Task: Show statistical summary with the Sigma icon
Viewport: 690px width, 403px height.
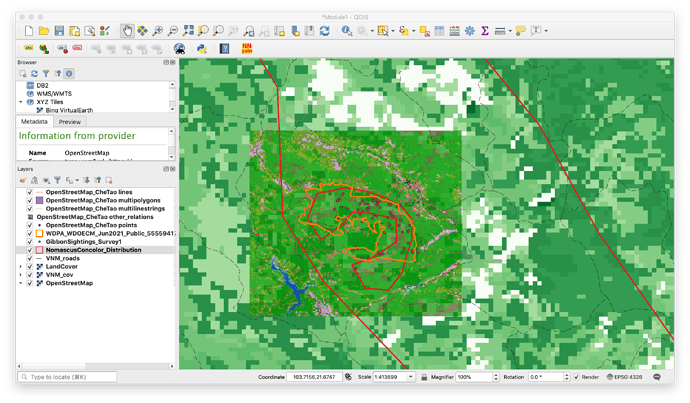Action: (x=485, y=31)
